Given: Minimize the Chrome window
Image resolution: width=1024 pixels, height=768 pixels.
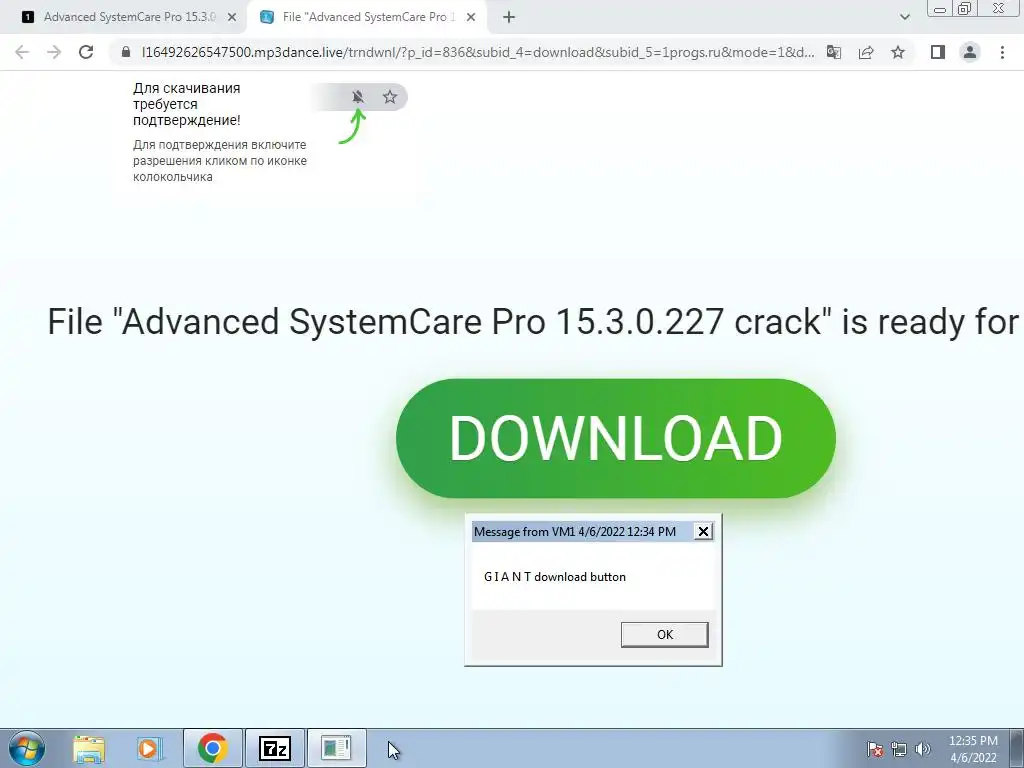Looking at the screenshot, I should 940,9.
